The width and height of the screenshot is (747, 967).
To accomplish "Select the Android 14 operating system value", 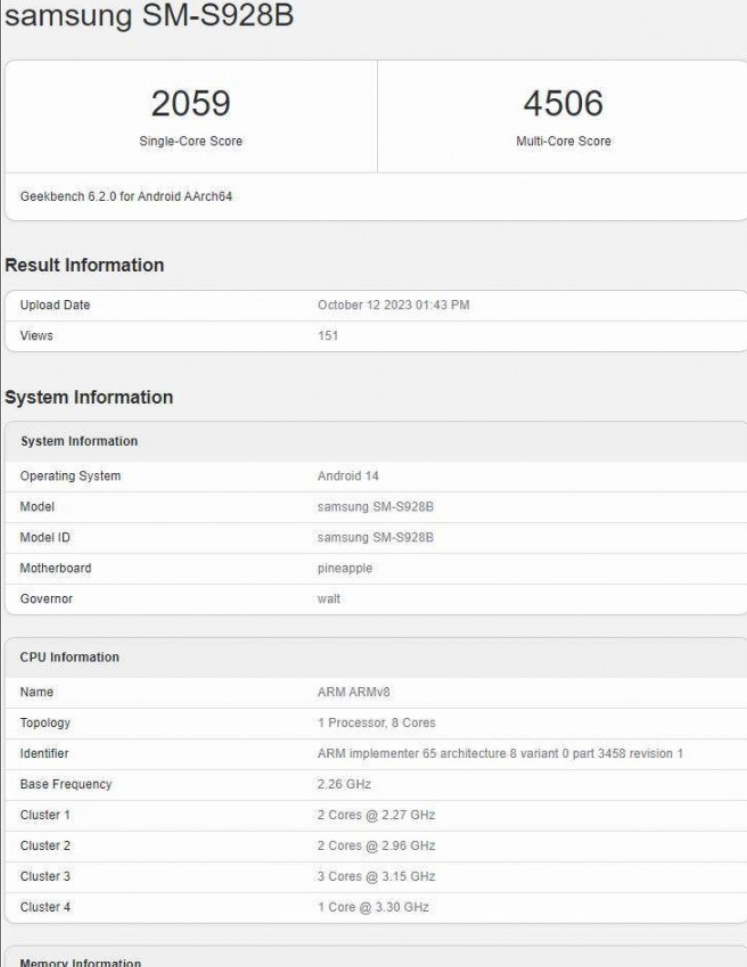I will [348, 476].
